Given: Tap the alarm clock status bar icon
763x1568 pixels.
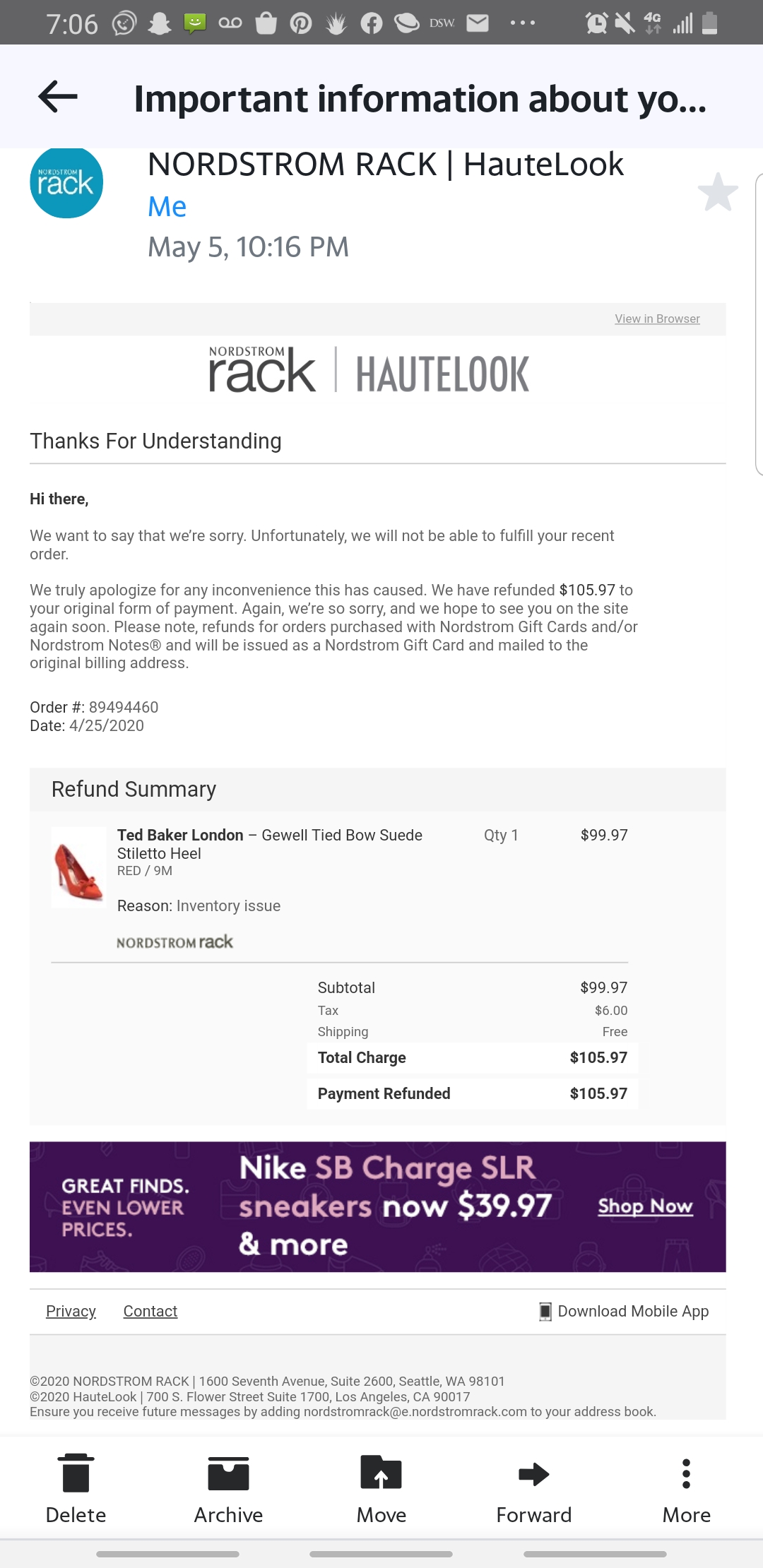Looking at the screenshot, I should point(596,23).
